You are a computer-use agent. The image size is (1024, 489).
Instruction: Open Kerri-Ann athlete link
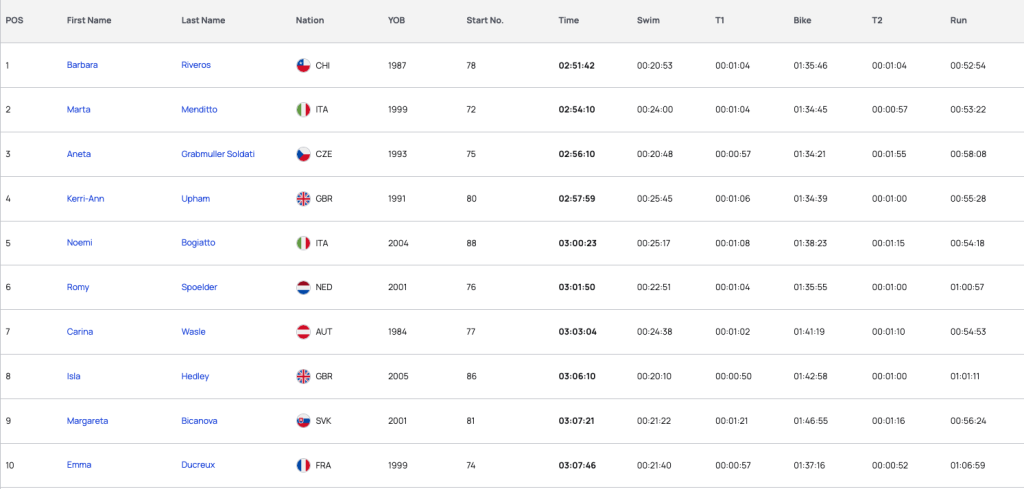pos(85,198)
